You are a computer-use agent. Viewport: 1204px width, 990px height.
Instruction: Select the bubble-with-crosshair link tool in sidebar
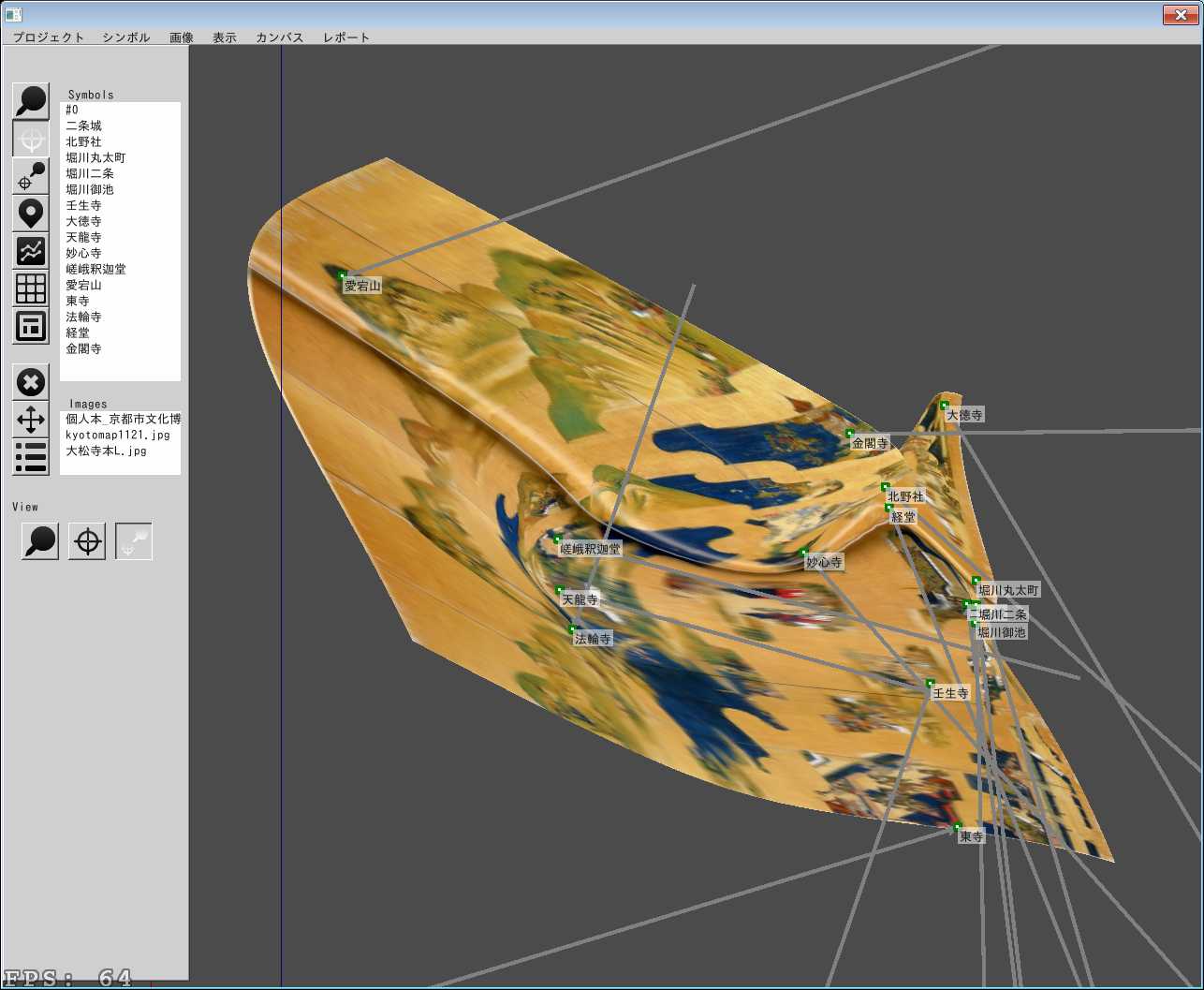31,176
